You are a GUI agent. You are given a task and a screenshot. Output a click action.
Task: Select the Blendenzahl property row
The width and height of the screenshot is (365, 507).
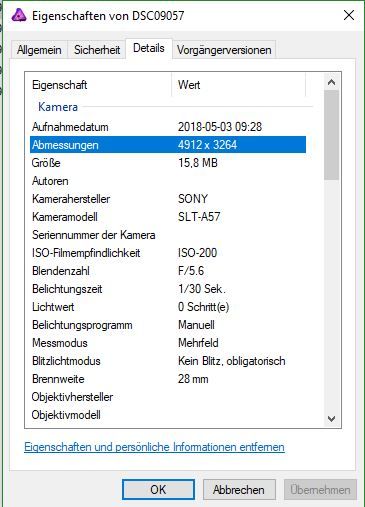click(x=168, y=271)
